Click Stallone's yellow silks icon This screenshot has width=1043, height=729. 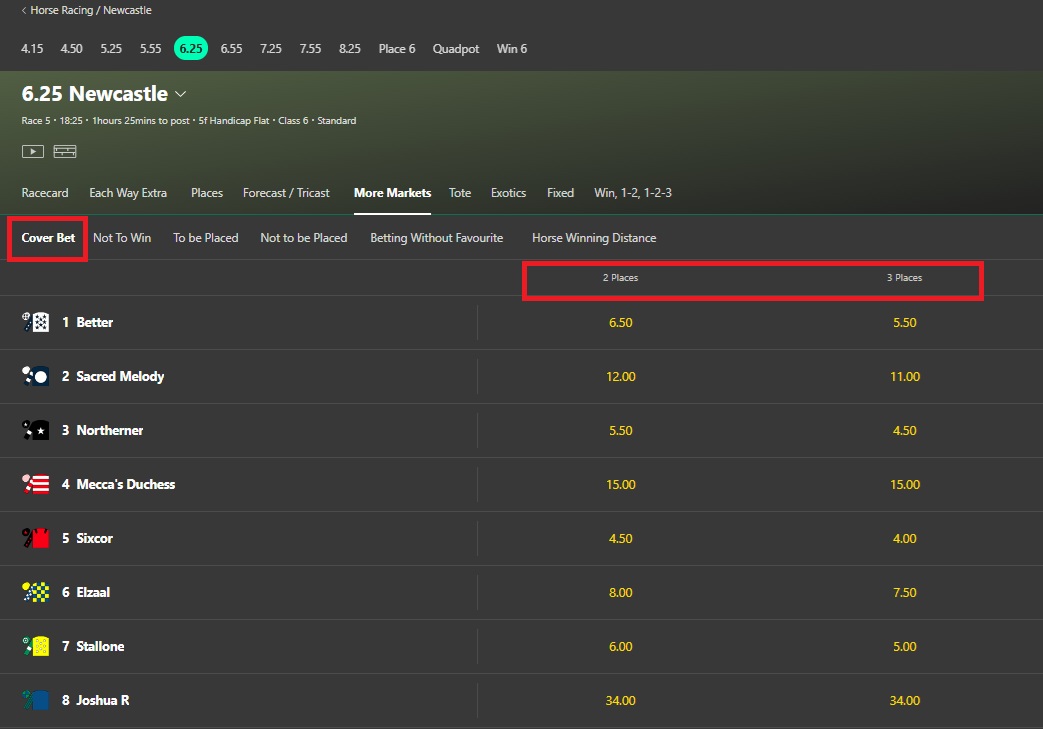tap(36, 646)
